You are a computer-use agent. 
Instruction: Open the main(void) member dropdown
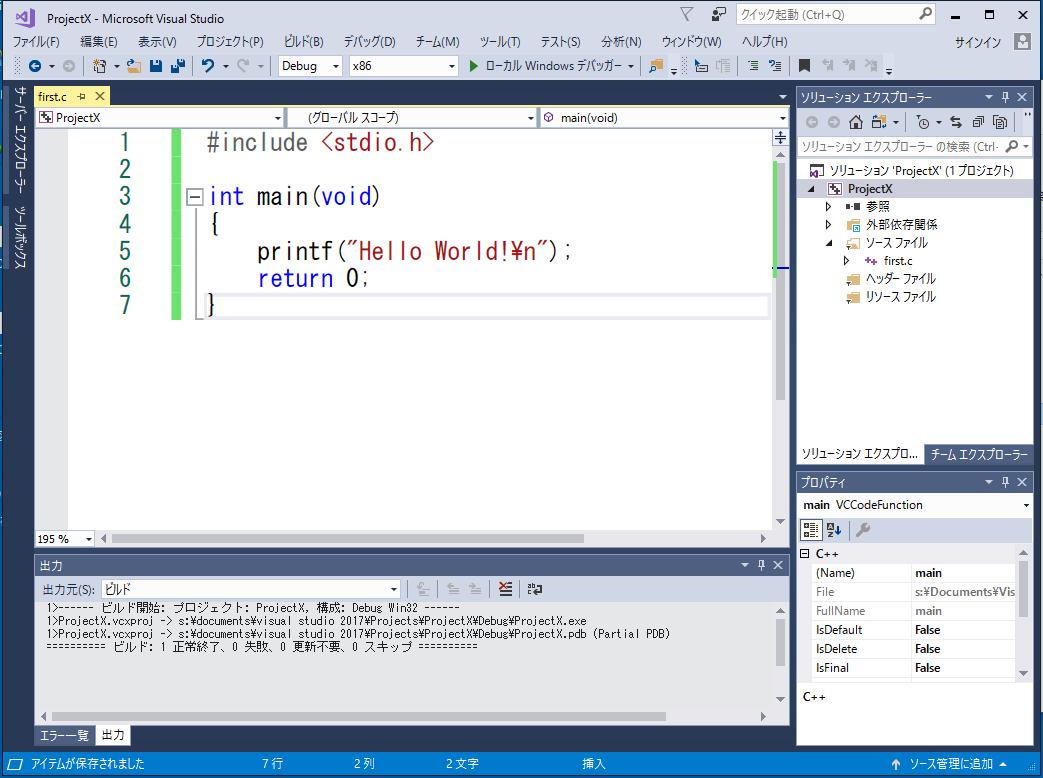click(664, 118)
